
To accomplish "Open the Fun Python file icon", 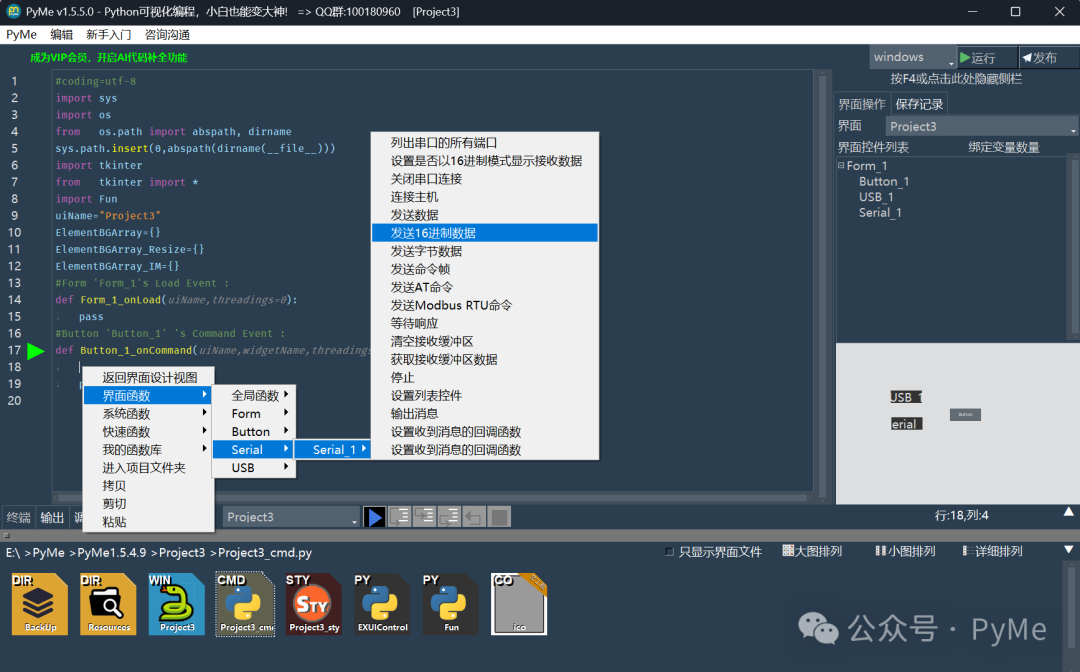I will click(x=448, y=603).
